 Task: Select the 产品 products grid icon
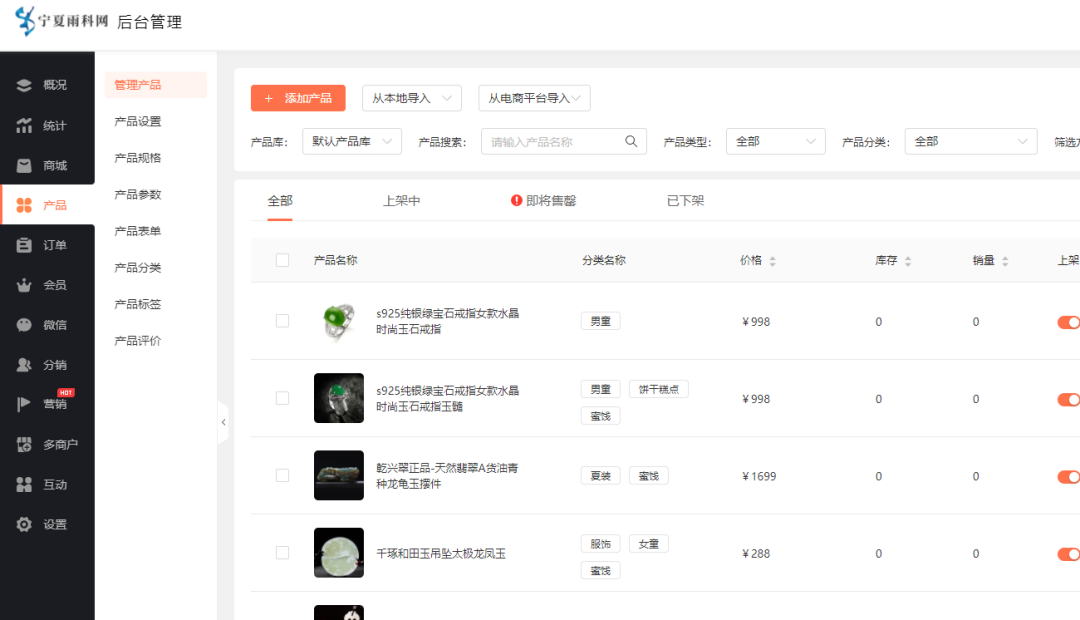(x=24, y=205)
